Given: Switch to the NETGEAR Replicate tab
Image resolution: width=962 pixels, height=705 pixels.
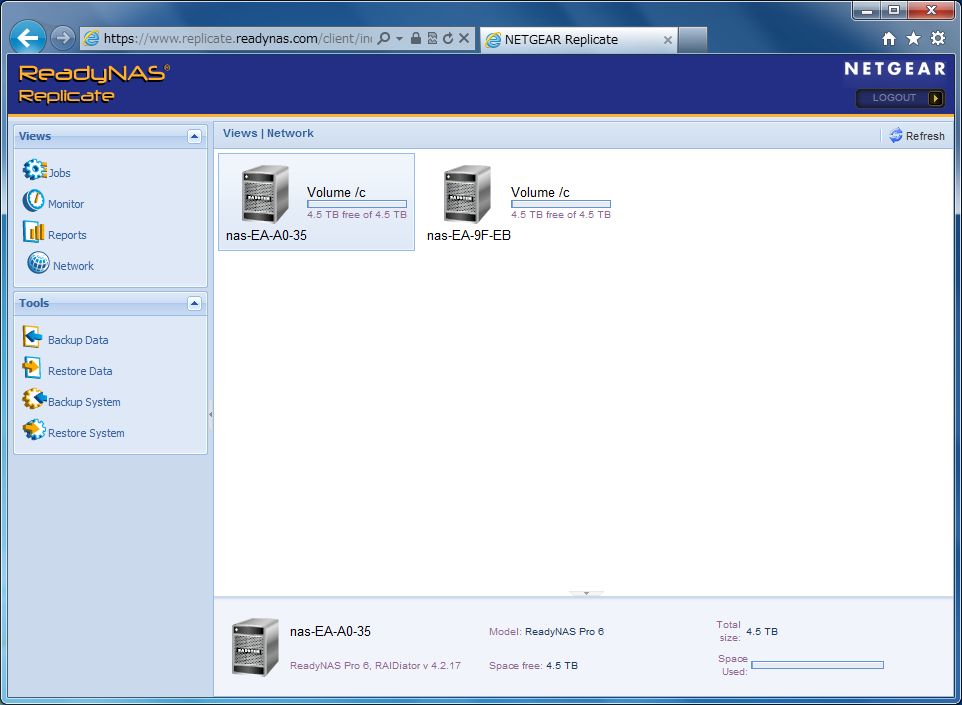Looking at the screenshot, I should click(x=570, y=40).
